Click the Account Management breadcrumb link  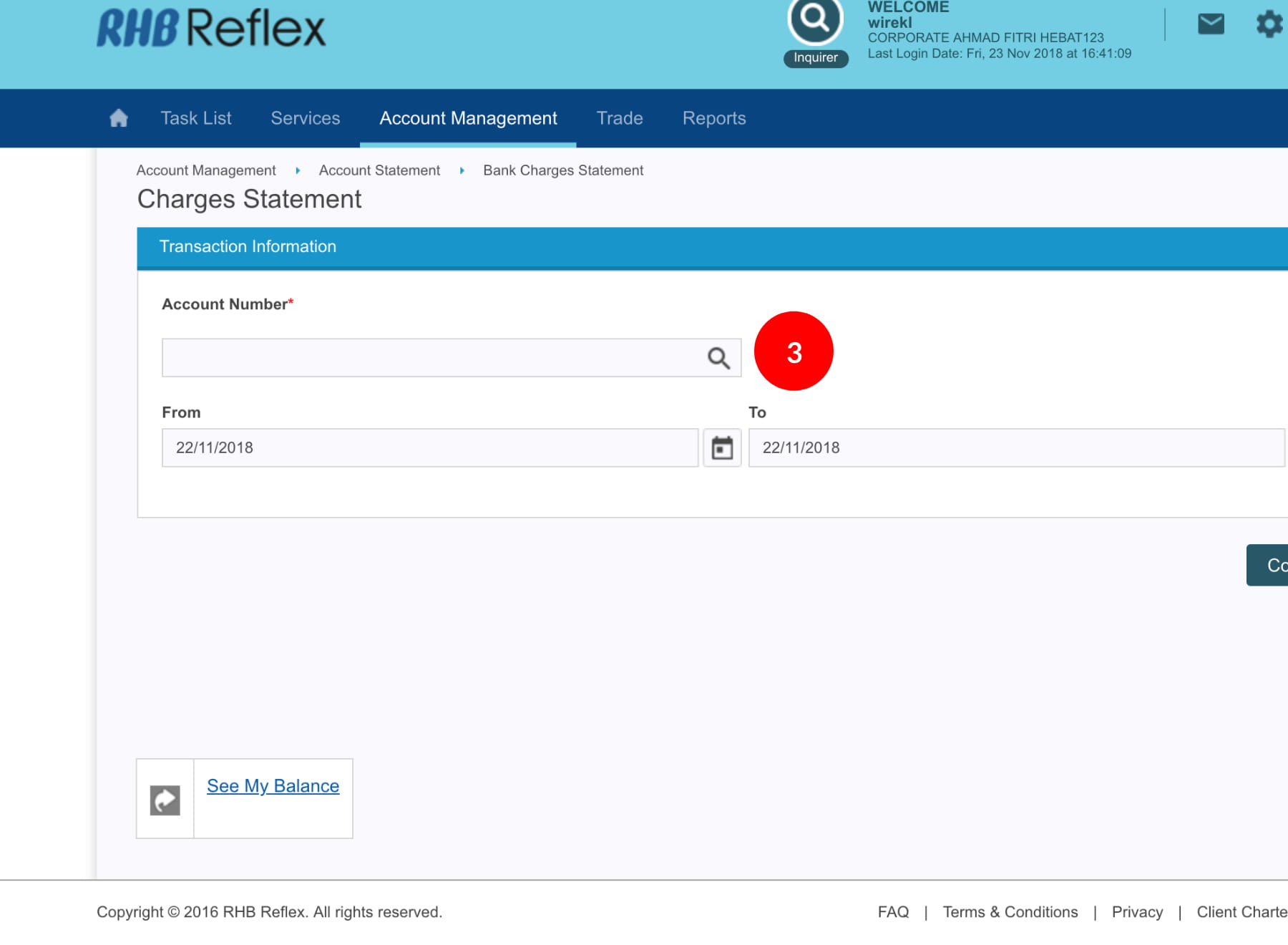[x=206, y=170]
